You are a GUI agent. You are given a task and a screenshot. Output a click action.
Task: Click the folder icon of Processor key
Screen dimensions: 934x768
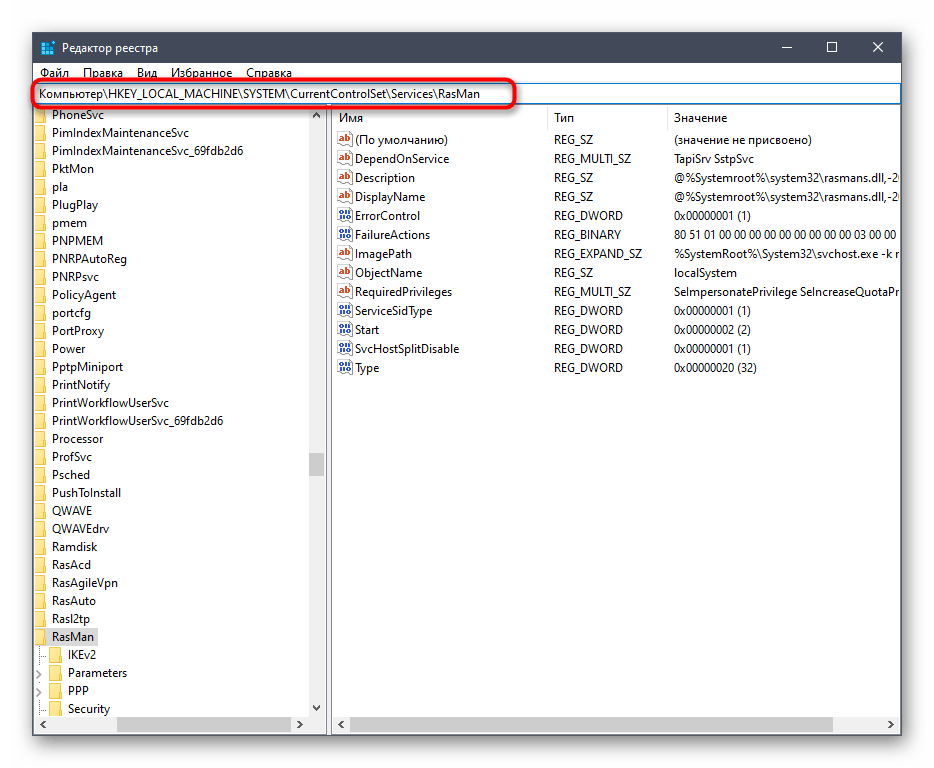point(41,439)
